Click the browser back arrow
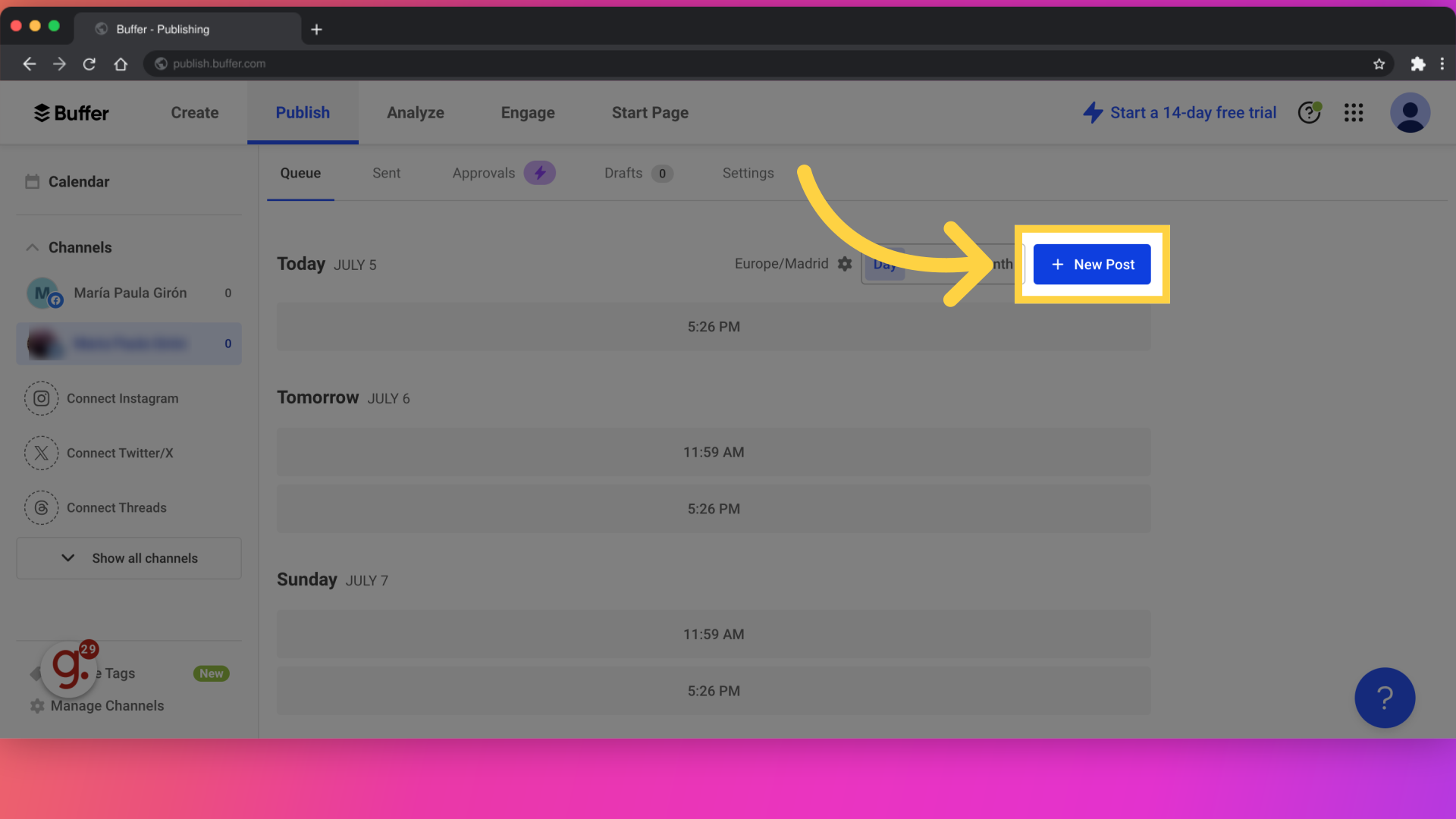Viewport: 1456px width, 819px height. coord(30,64)
